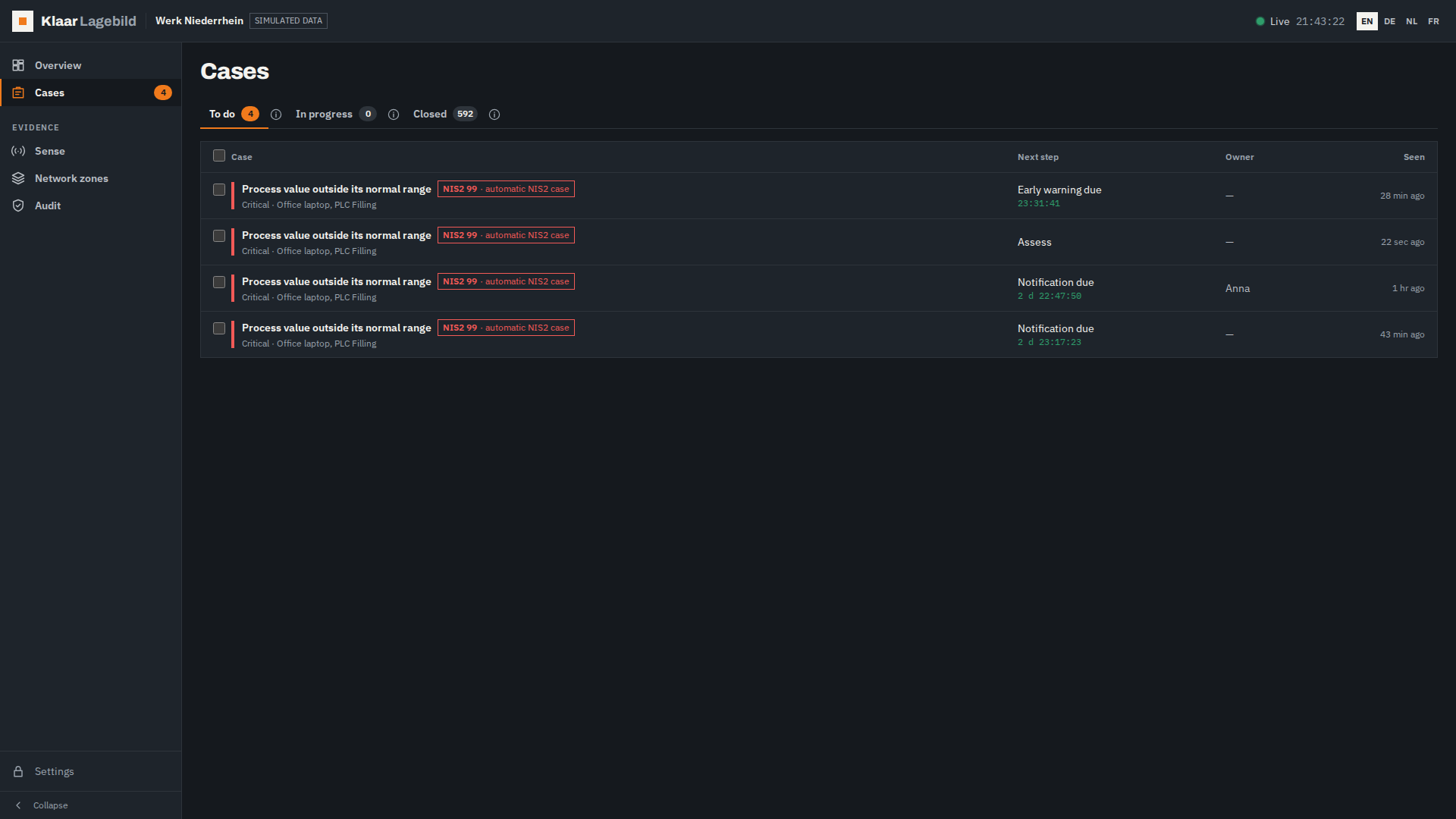Open Audit via its shield icon
The width and height of the screenshot is (1456, 819).
click(x=18, y=206)
